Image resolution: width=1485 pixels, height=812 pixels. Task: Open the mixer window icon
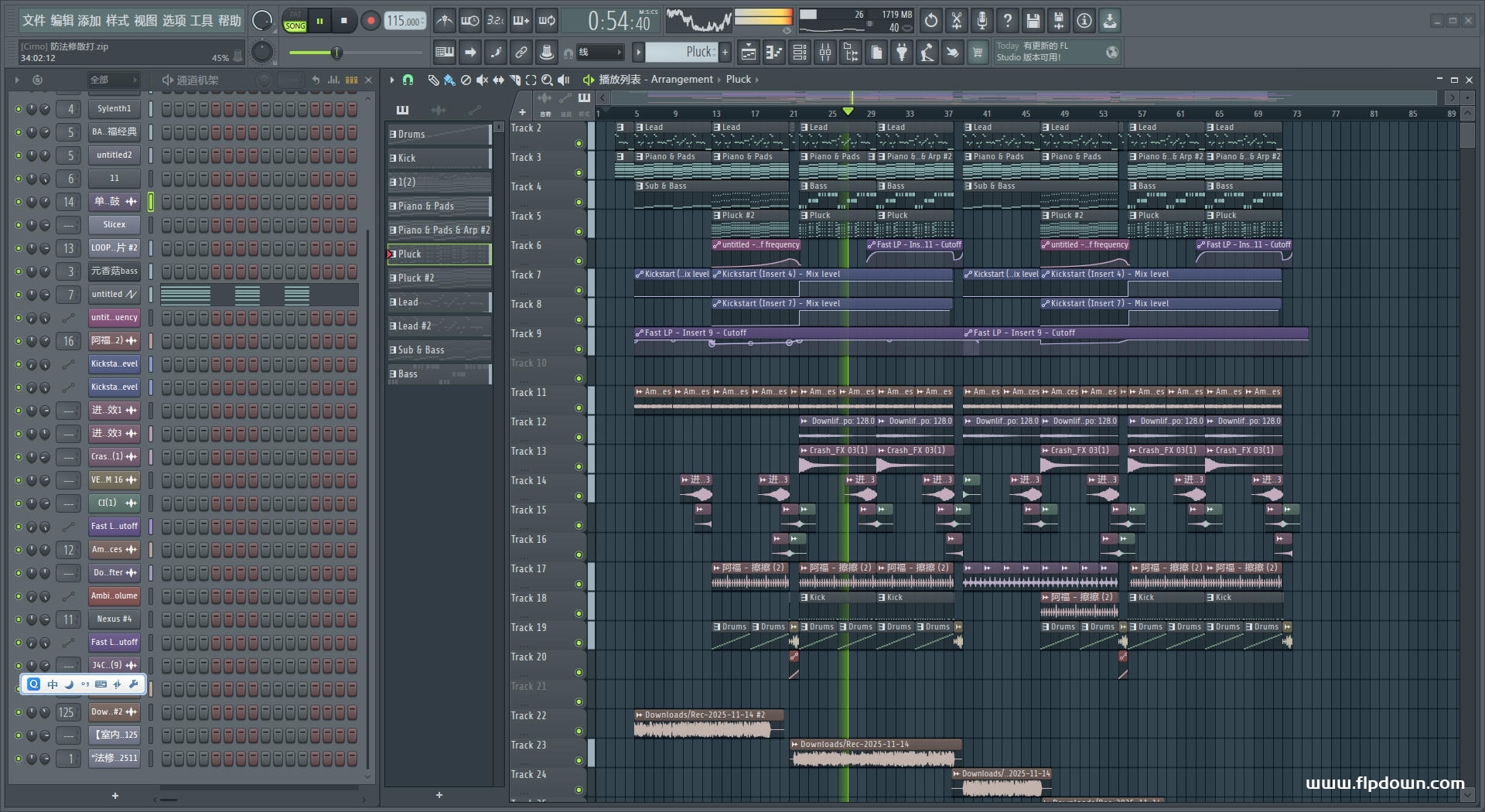click(825, 53)
